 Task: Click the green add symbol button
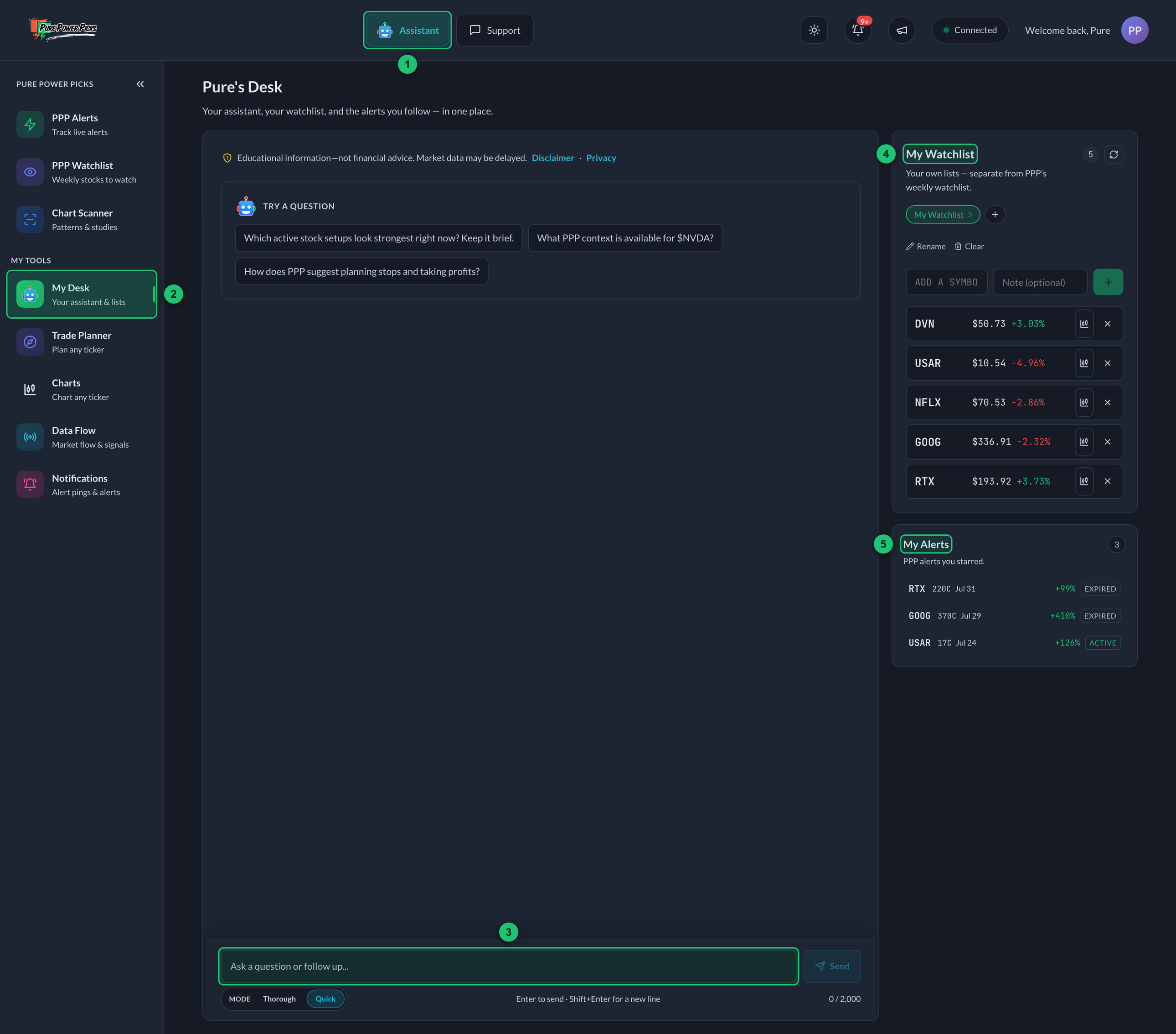pos(1108,282)
